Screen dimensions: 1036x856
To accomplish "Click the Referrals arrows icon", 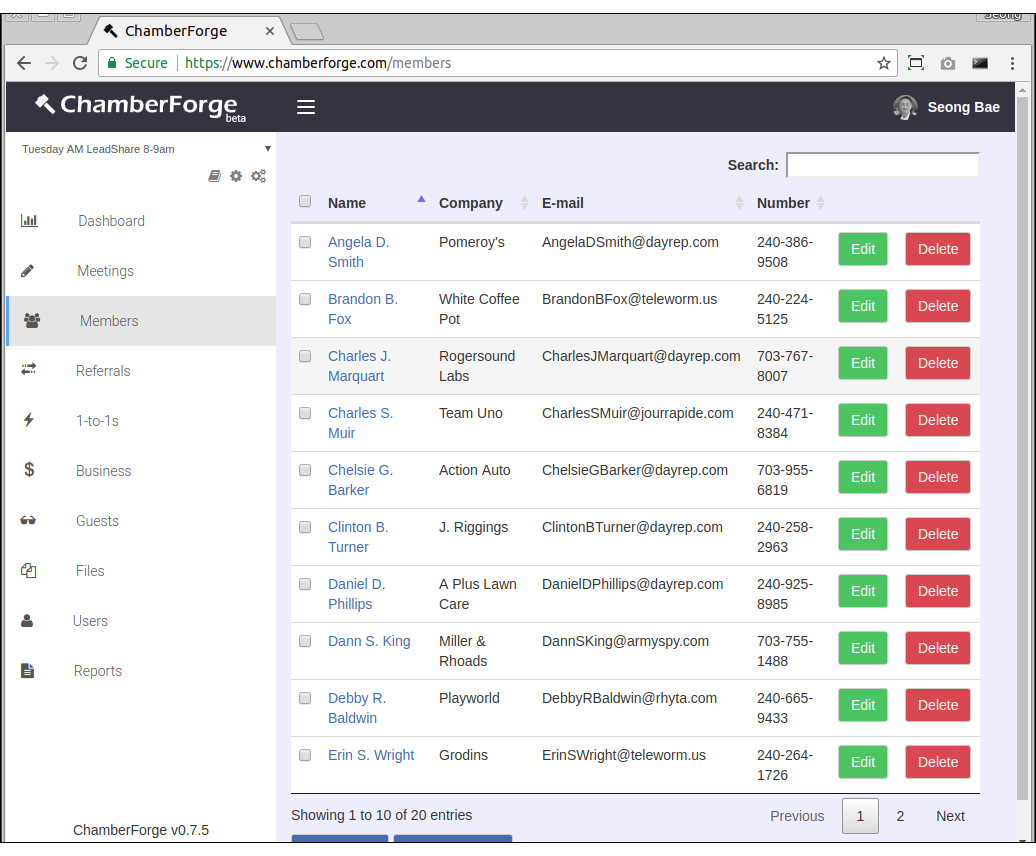I will pyautogui.click(x=29, y=370).
